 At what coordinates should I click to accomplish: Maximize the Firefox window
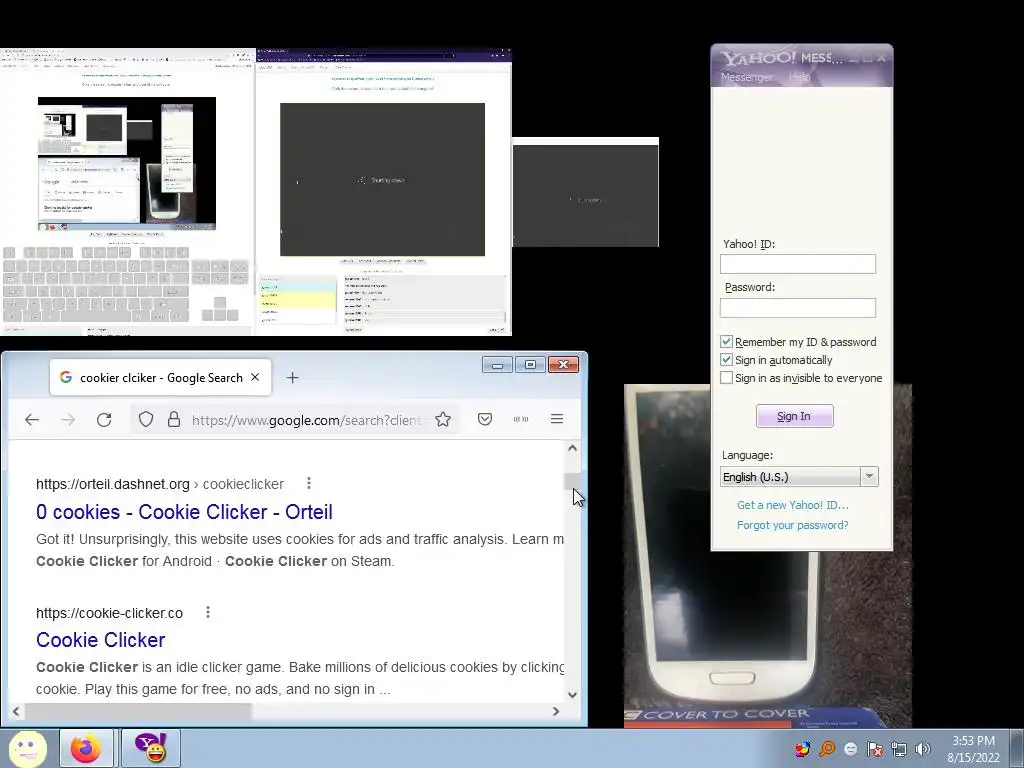pos(530,364)
